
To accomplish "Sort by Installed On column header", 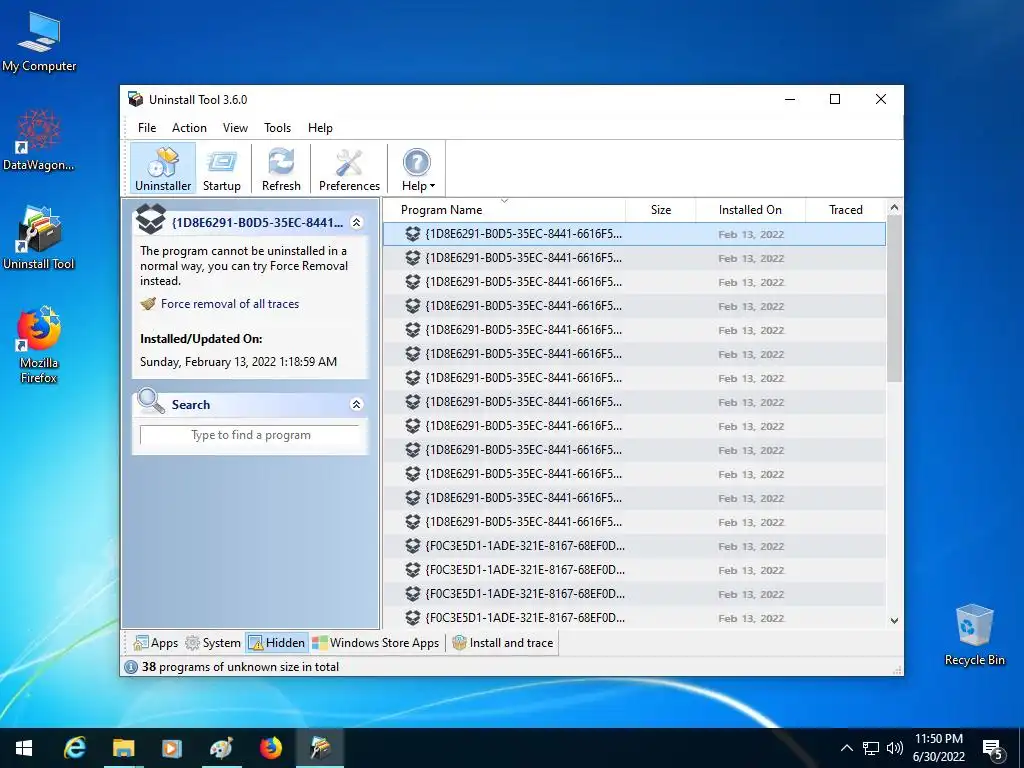I will [750, 210].
